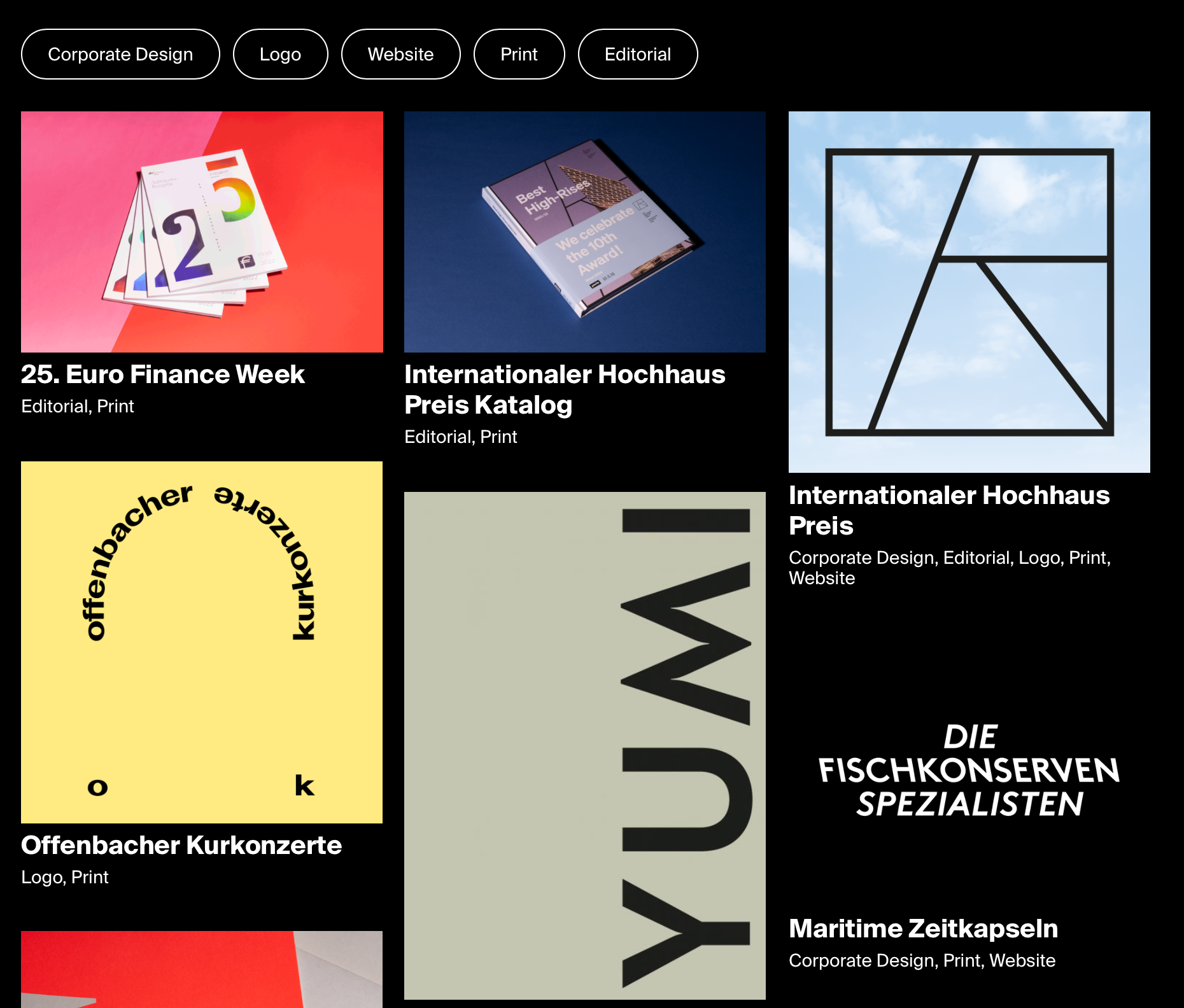Apply the Editorial filter
Viewport: 1184px width, 1008px height.
638,54
